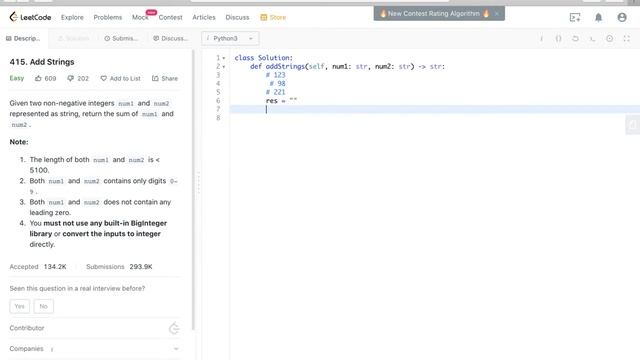Screen dimensions: 640x360
Task: Open the Articles section
Action: pyautogui.click(x=204, y=17)
